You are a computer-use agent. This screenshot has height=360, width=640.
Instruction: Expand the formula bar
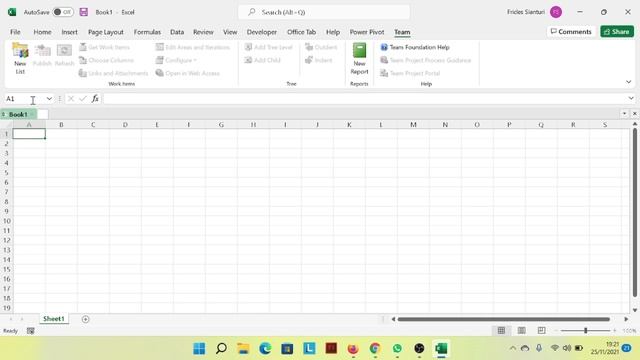(x=631, y=98)
